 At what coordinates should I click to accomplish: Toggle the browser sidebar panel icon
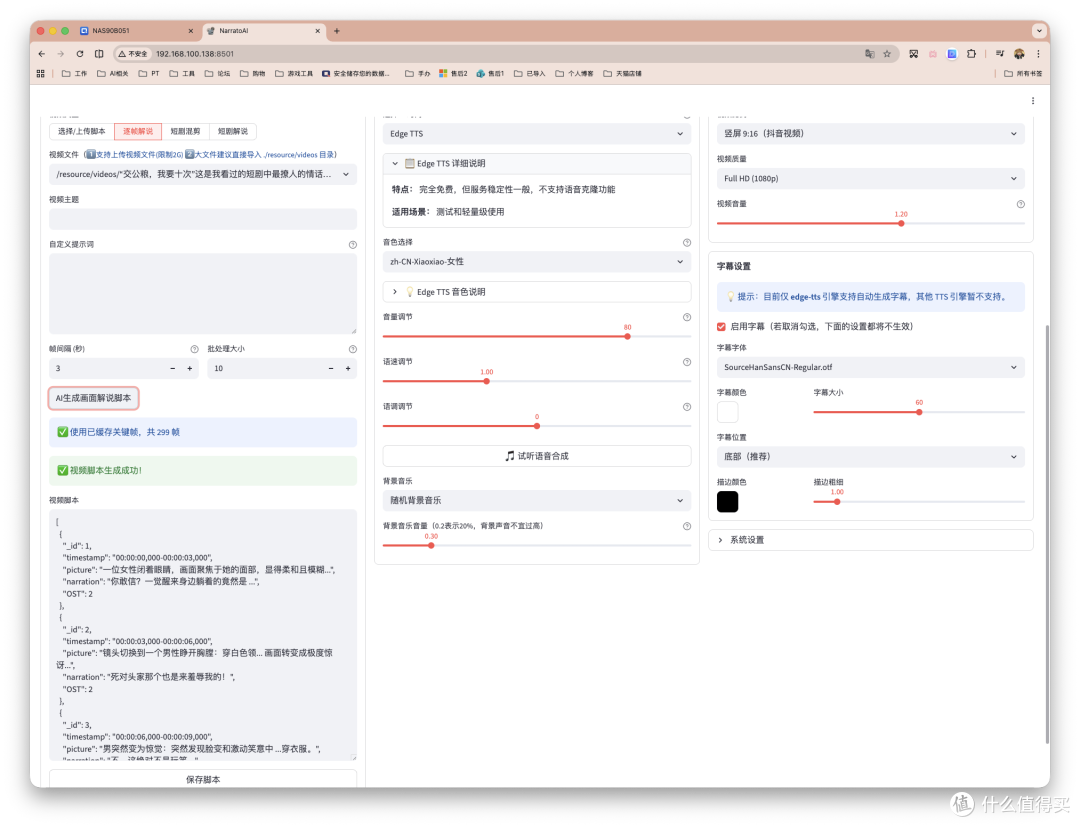click(99, 54)
